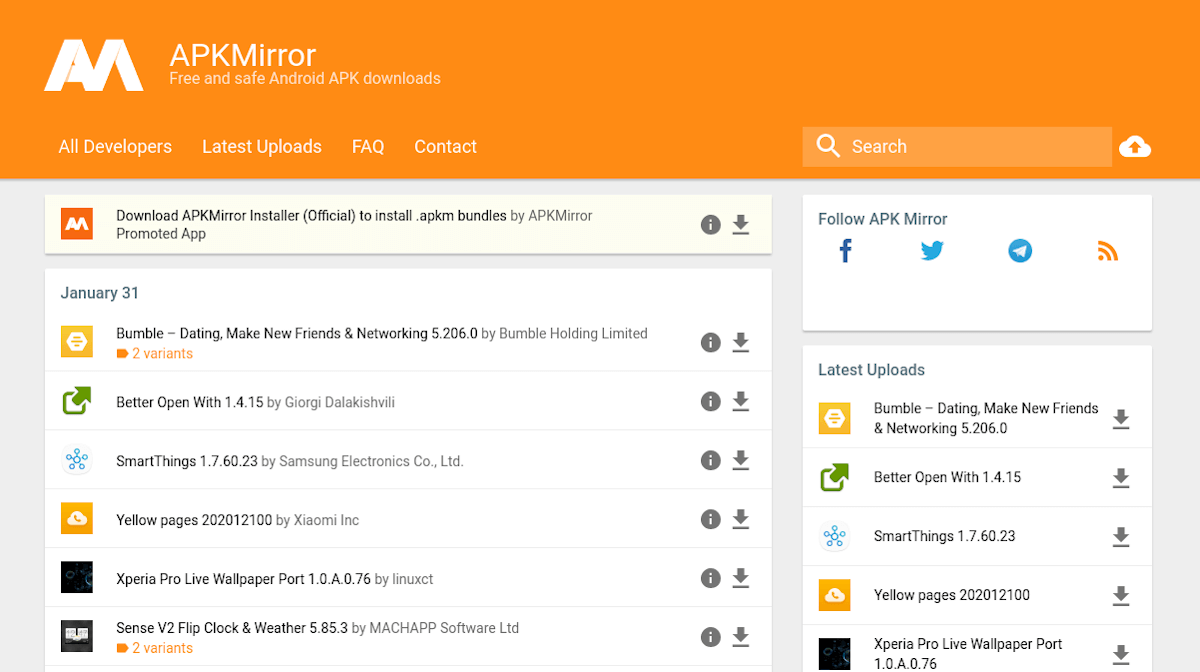Click SmartThings app thumbnail in main list
Viewport: 1200px width, 672px height.
point(77,461)
